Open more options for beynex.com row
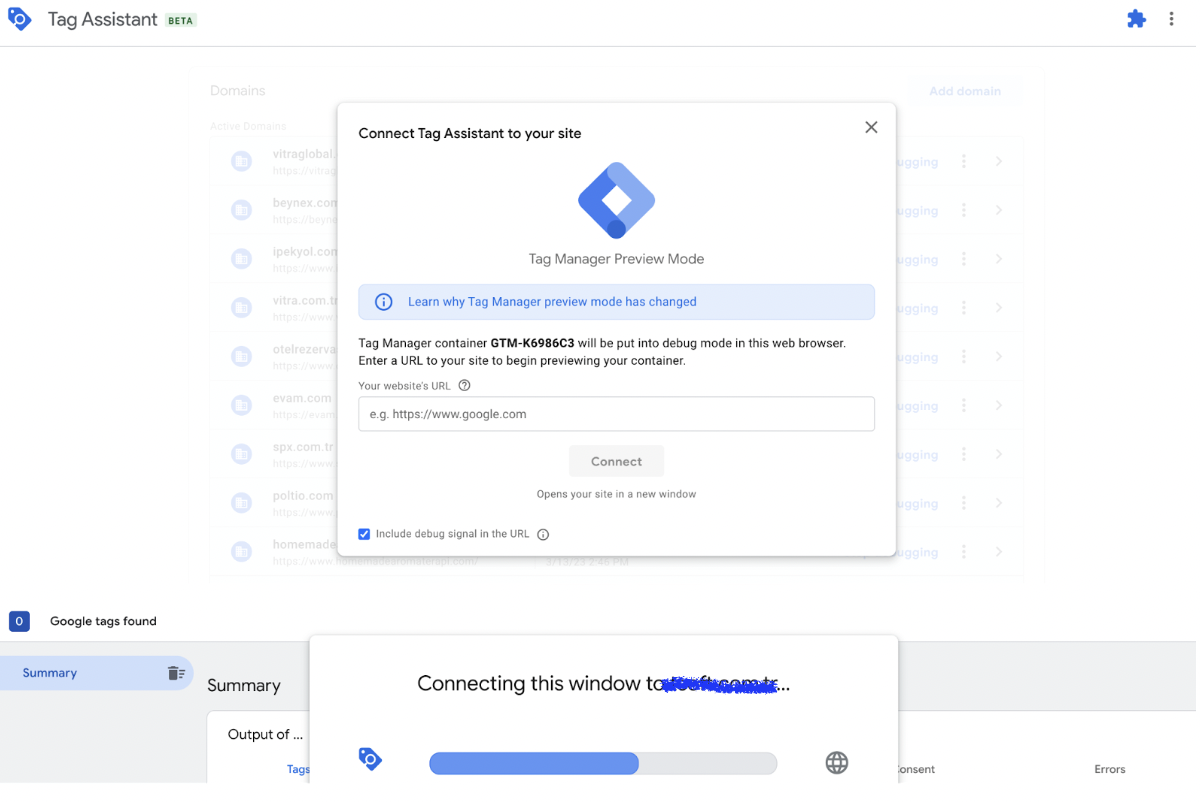1200x802 pixels. (x=964, y=210)
